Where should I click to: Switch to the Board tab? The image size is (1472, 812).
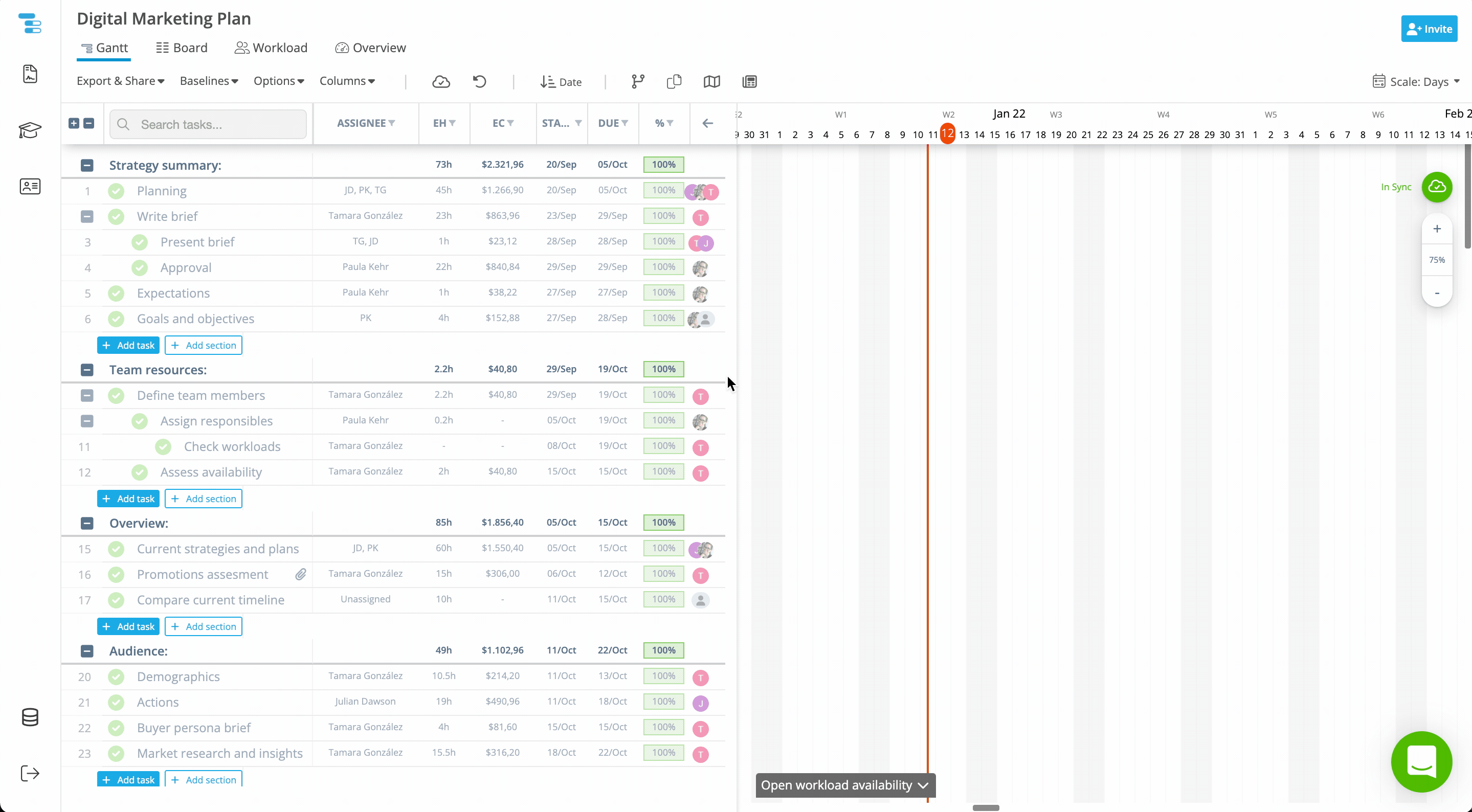[x=182, y=48]
